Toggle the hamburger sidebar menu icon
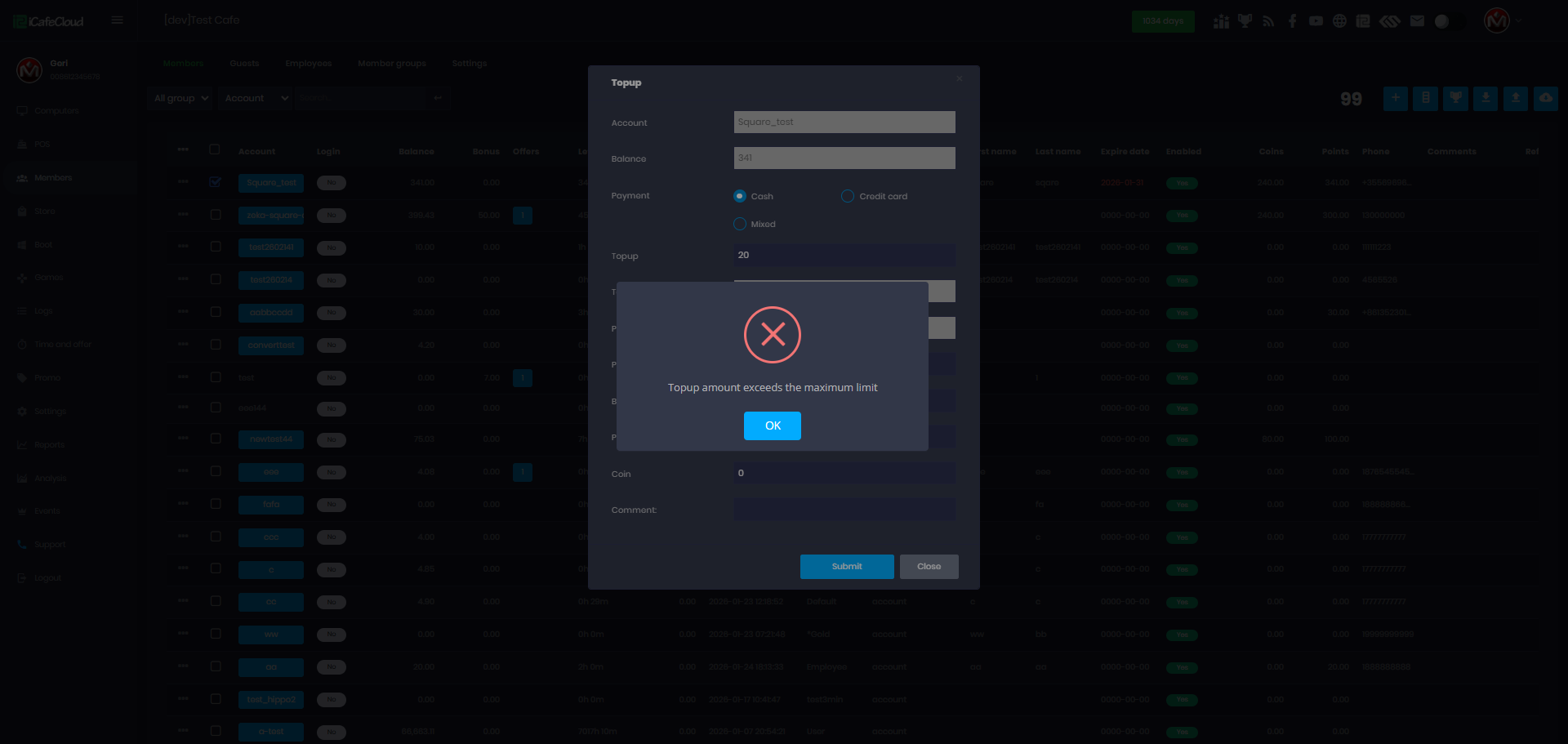The width and height of the screenshot is (1568, 744). (118, 20)
